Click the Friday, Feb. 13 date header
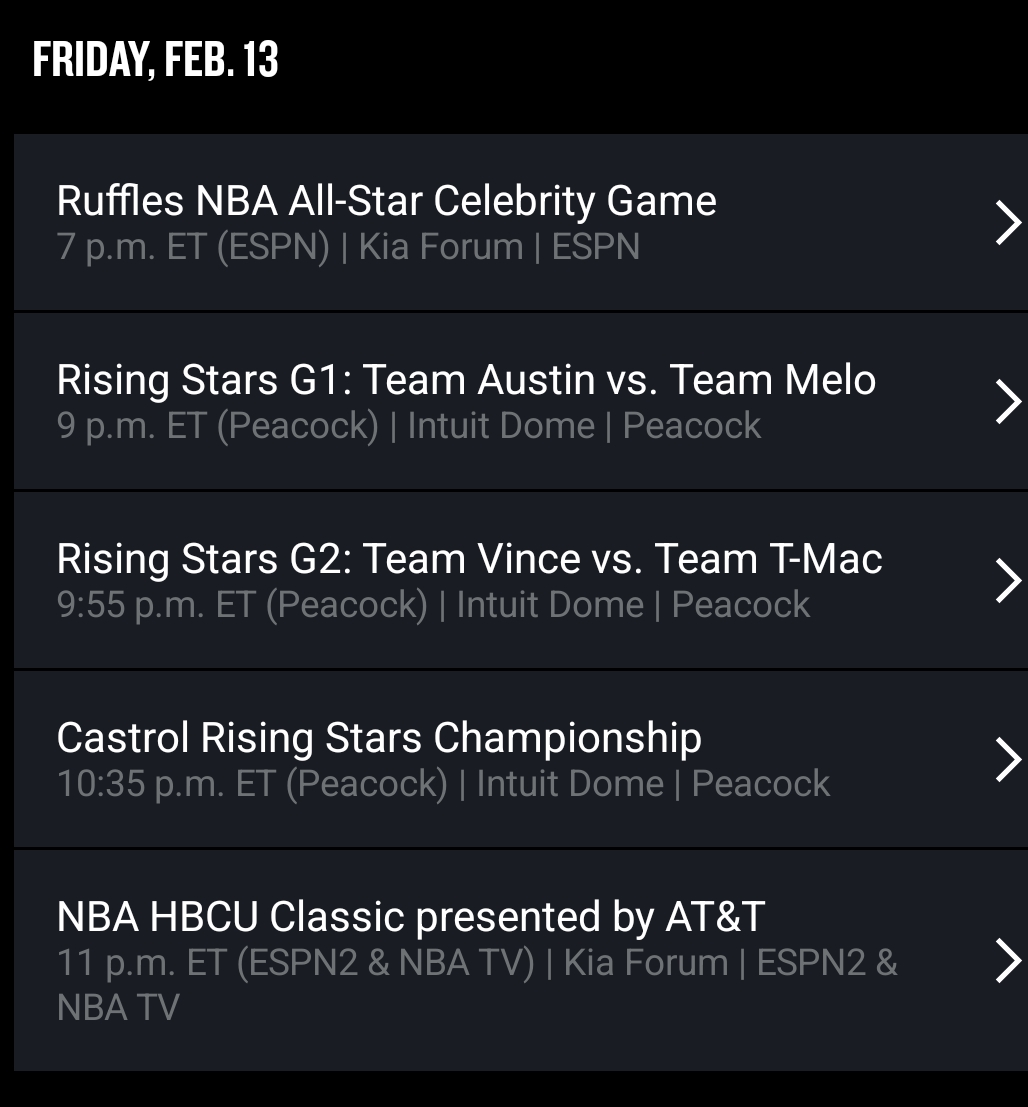This screenshot has width=1028, height=1107. (156, 60)
